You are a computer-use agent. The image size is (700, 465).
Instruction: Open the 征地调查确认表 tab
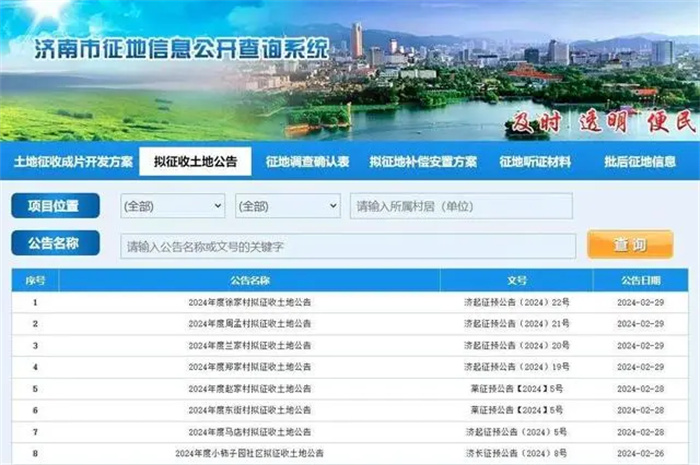coord(308,162)
